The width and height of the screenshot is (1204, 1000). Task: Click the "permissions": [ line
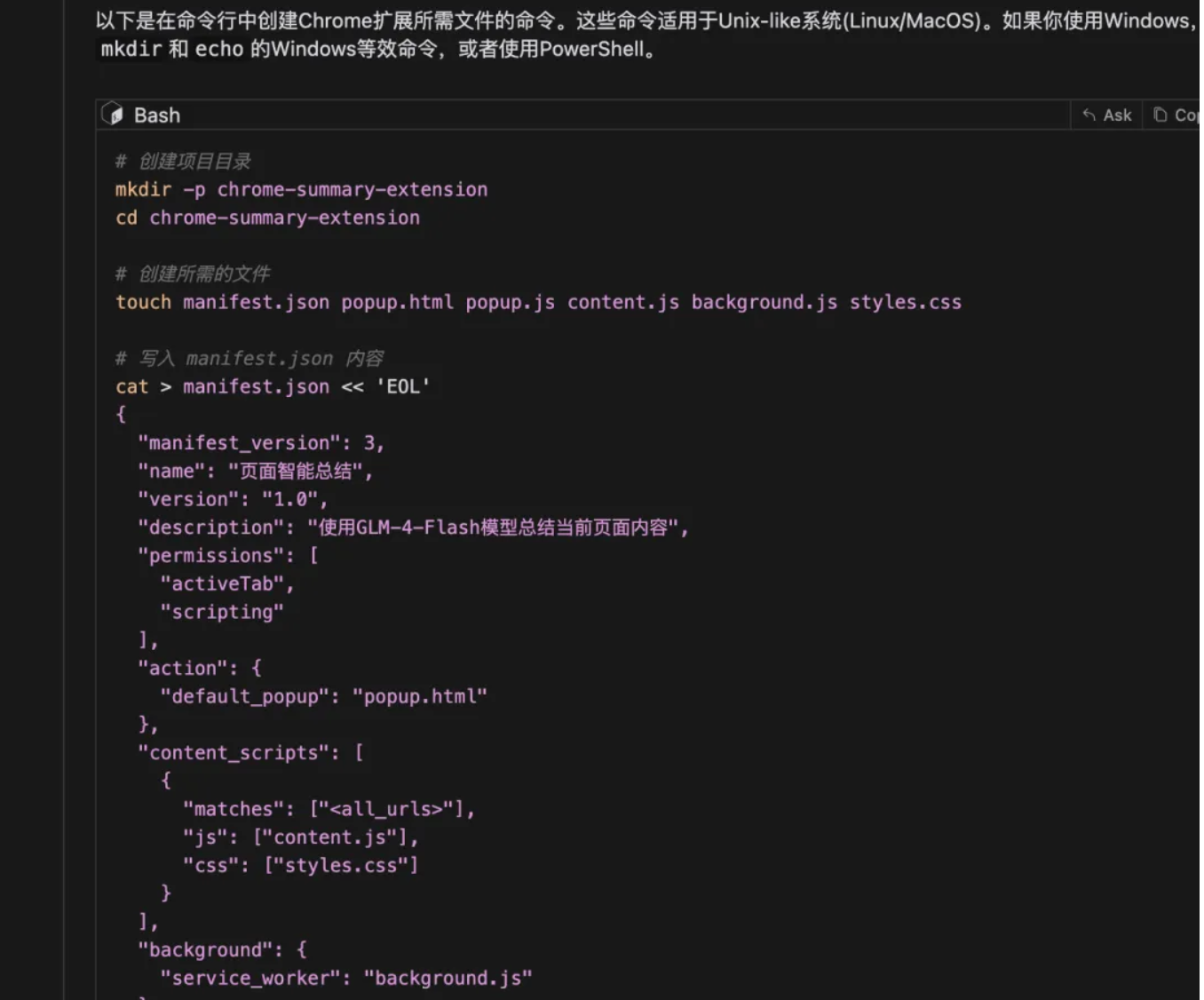tap(228, 555)
